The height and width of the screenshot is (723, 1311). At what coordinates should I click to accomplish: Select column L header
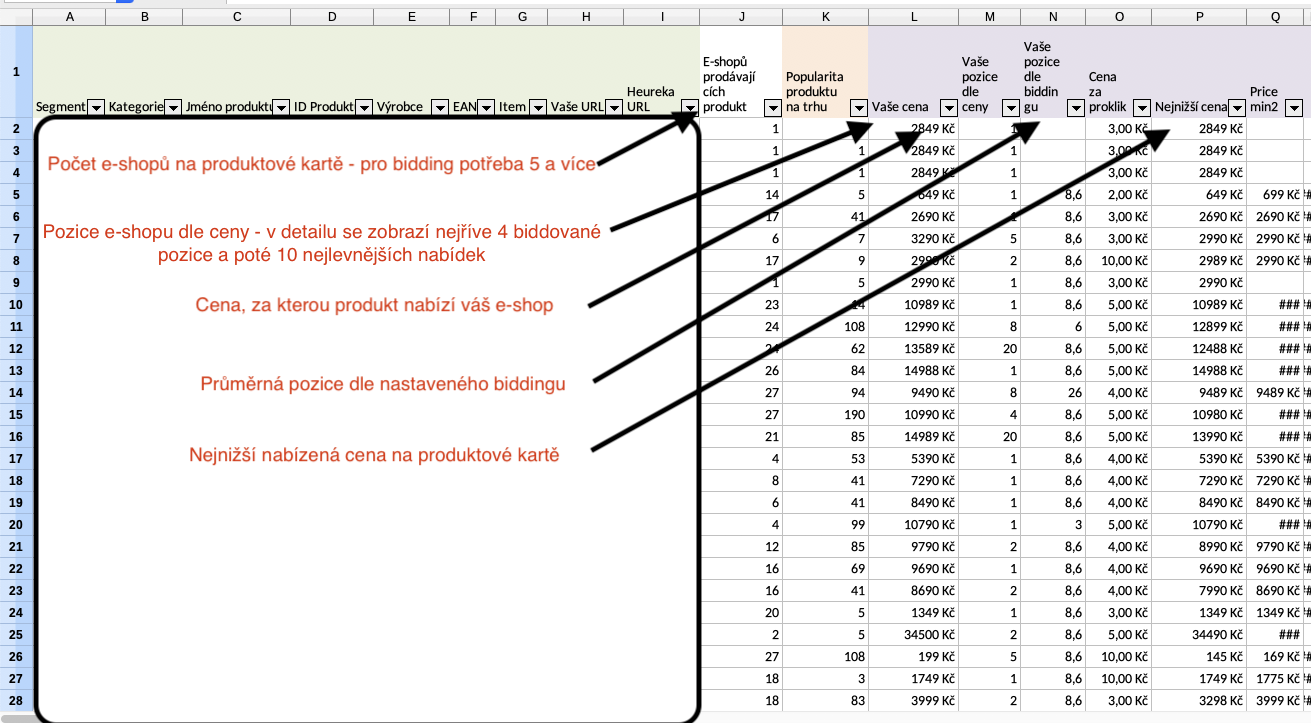pyautogui.click(x=913, y=17)
